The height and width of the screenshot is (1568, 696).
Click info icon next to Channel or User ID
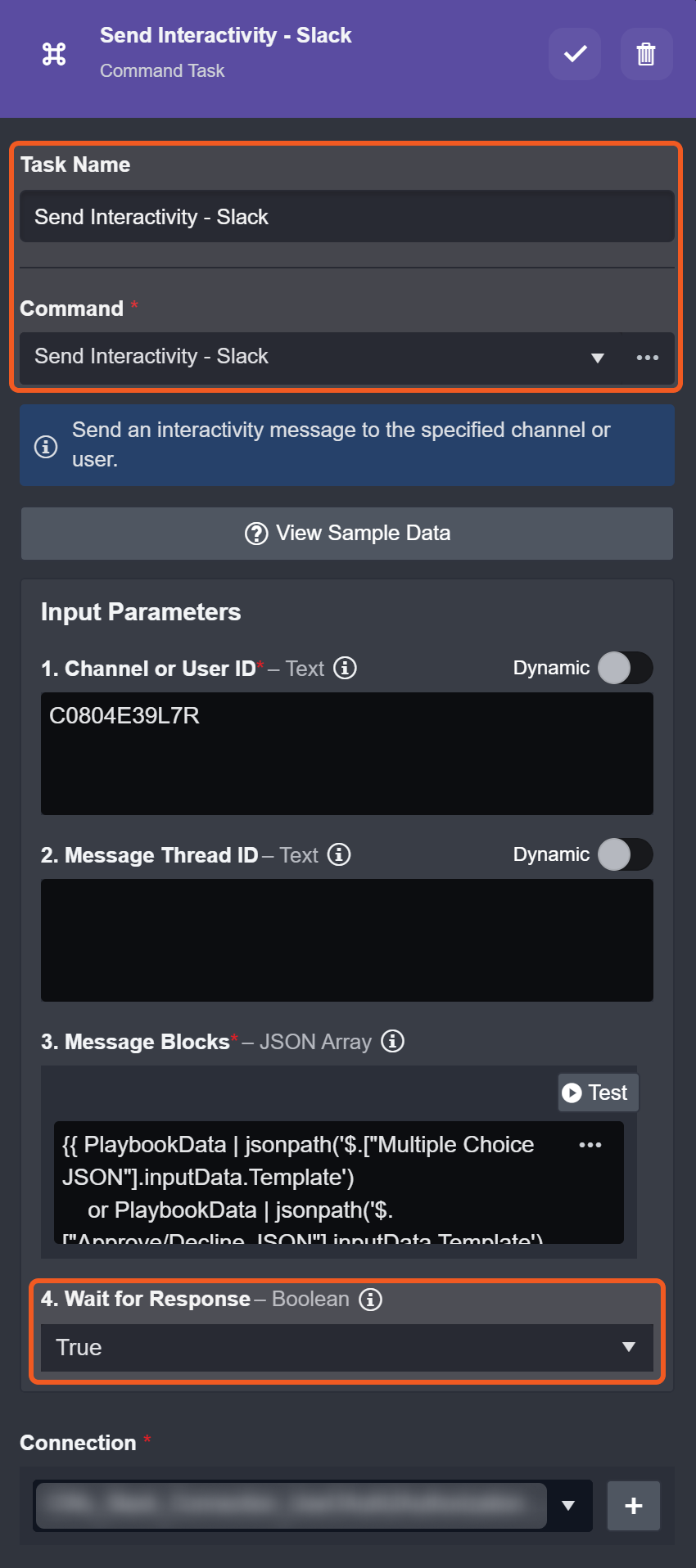pos(346,668)
